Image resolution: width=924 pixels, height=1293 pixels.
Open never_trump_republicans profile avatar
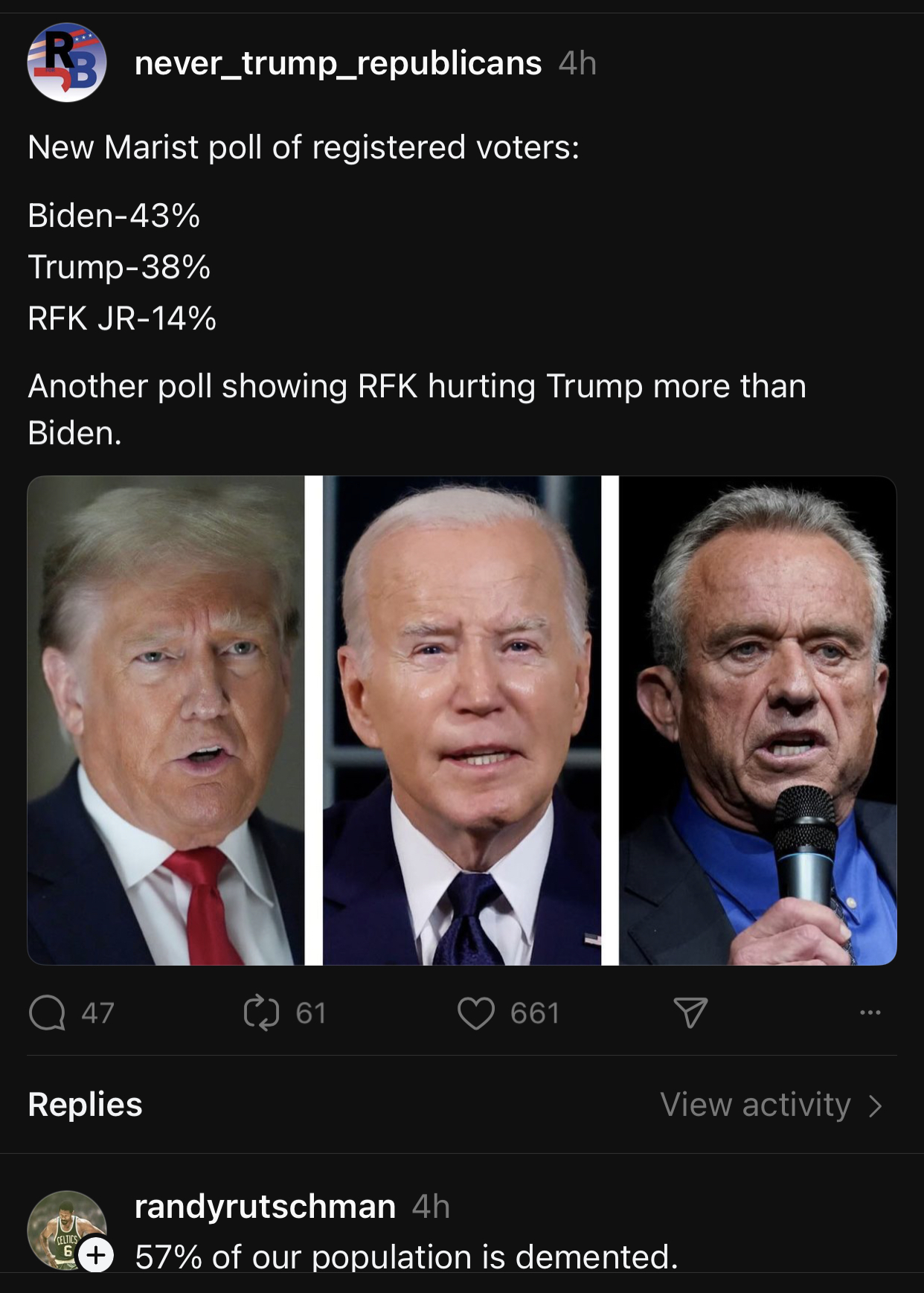[67, 63]
